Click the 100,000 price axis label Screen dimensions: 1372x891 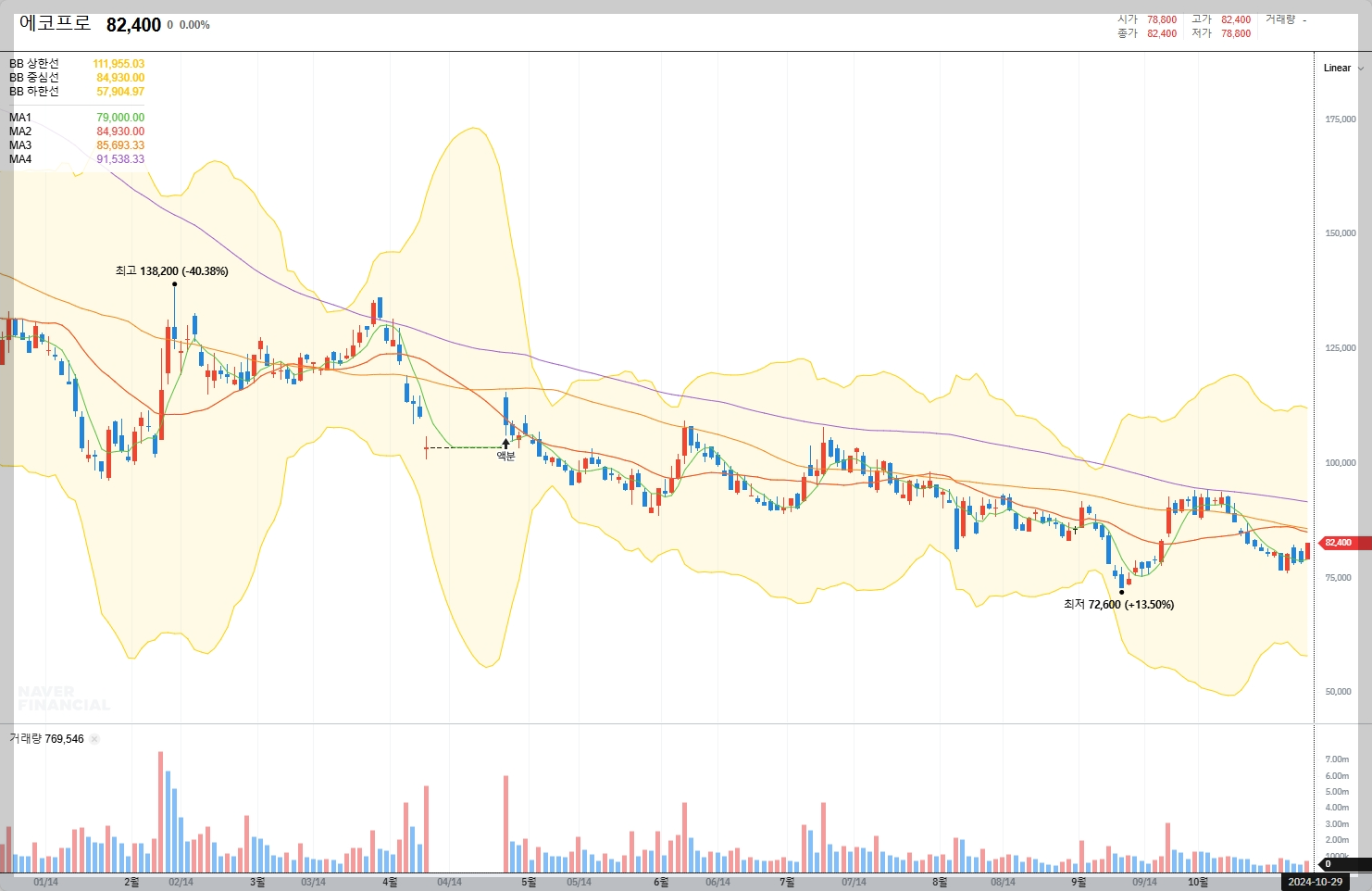1341,463
